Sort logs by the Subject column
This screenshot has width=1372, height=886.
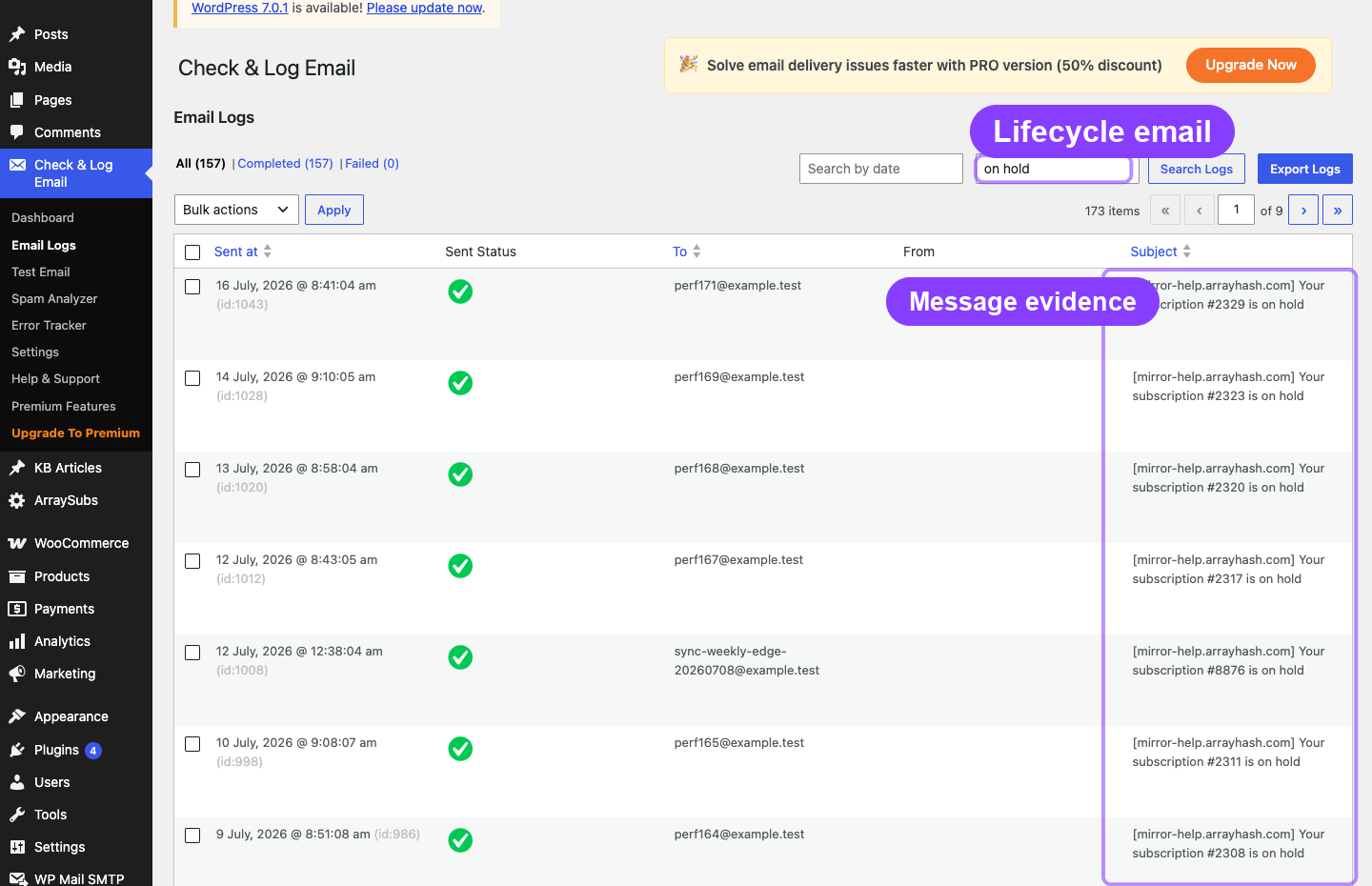[1160, 252]
